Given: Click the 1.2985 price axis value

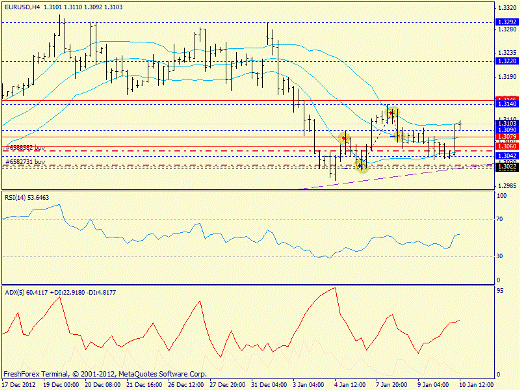Looking at the screenshot, I should click(507, 185).
